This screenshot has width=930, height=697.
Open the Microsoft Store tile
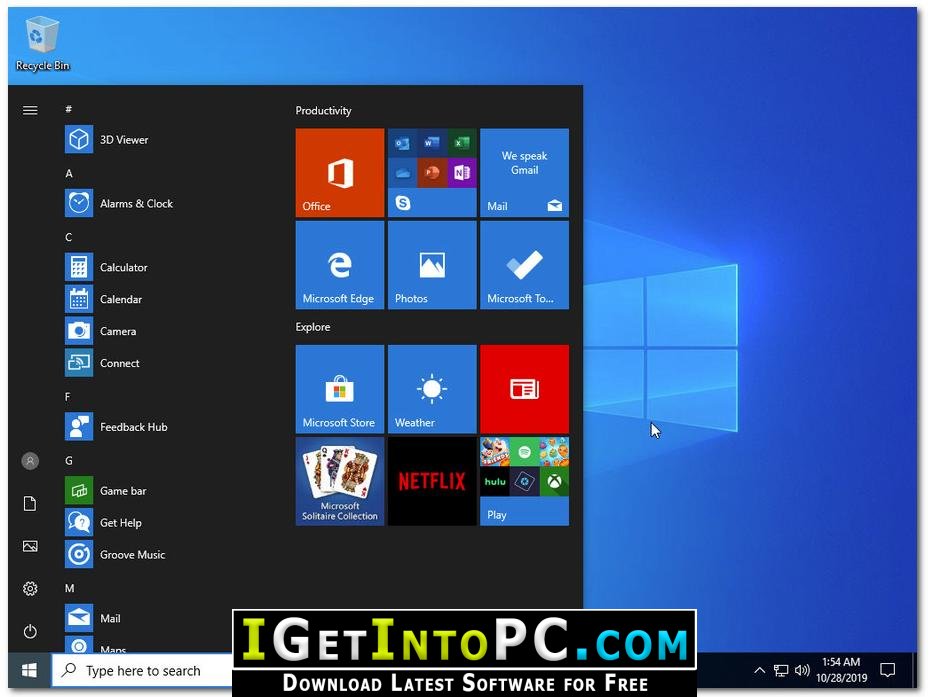pyautogui.click(x=340, y=389)
